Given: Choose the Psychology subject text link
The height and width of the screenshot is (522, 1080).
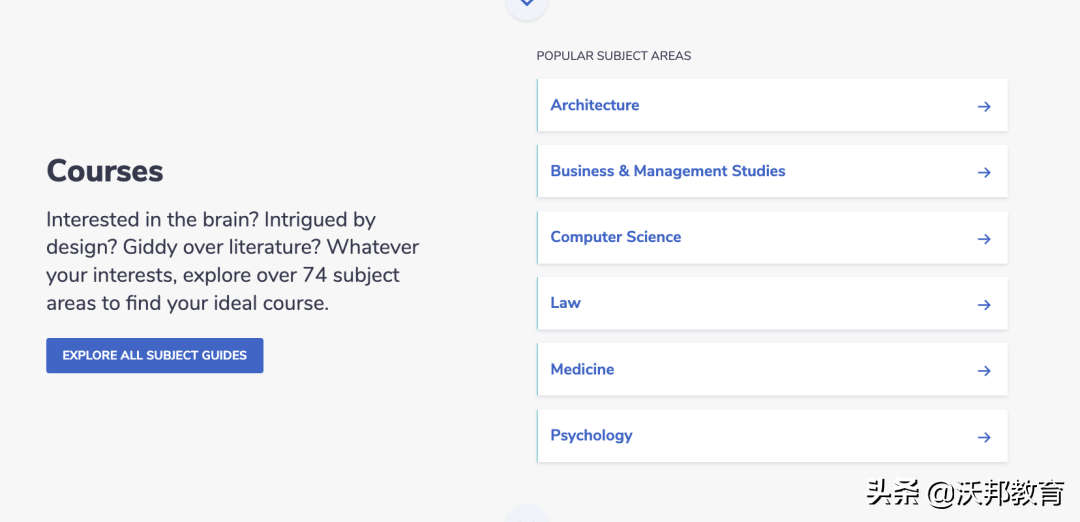Looking at the screenshot, I should (591, 435).
